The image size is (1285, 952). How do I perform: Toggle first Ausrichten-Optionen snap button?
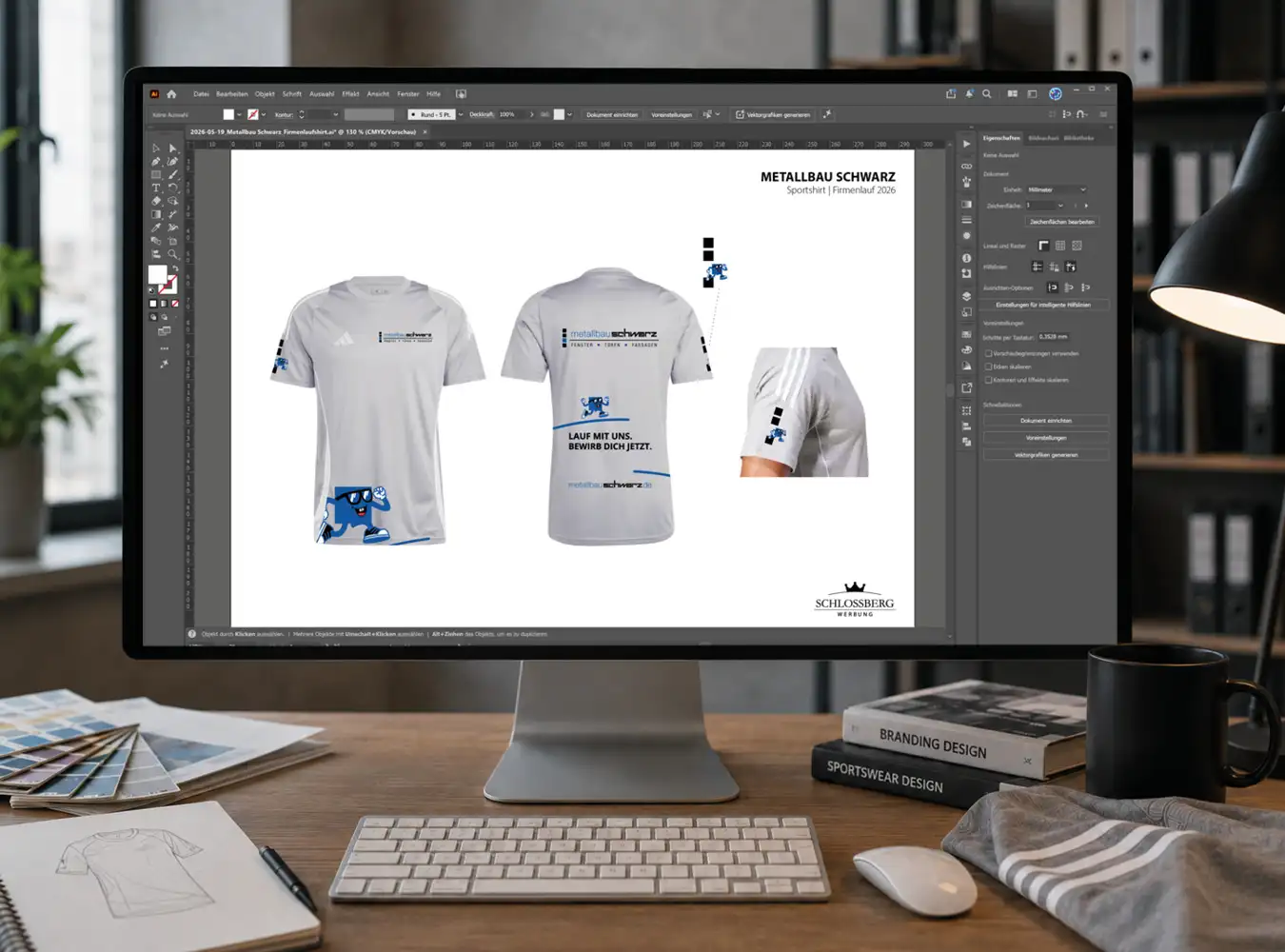(x=1052, y=288)
